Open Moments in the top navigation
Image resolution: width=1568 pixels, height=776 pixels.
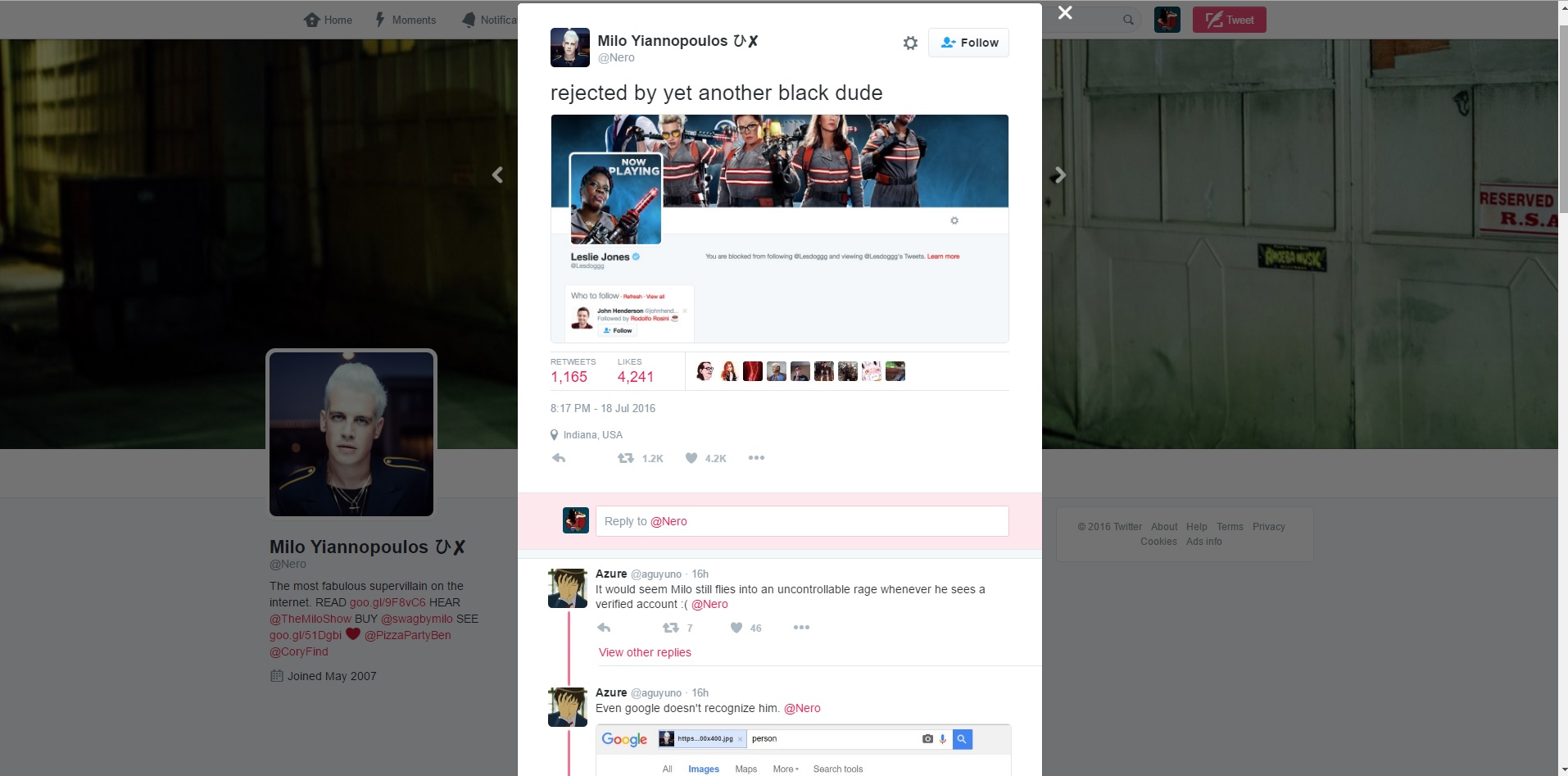(x=406, y=20)
